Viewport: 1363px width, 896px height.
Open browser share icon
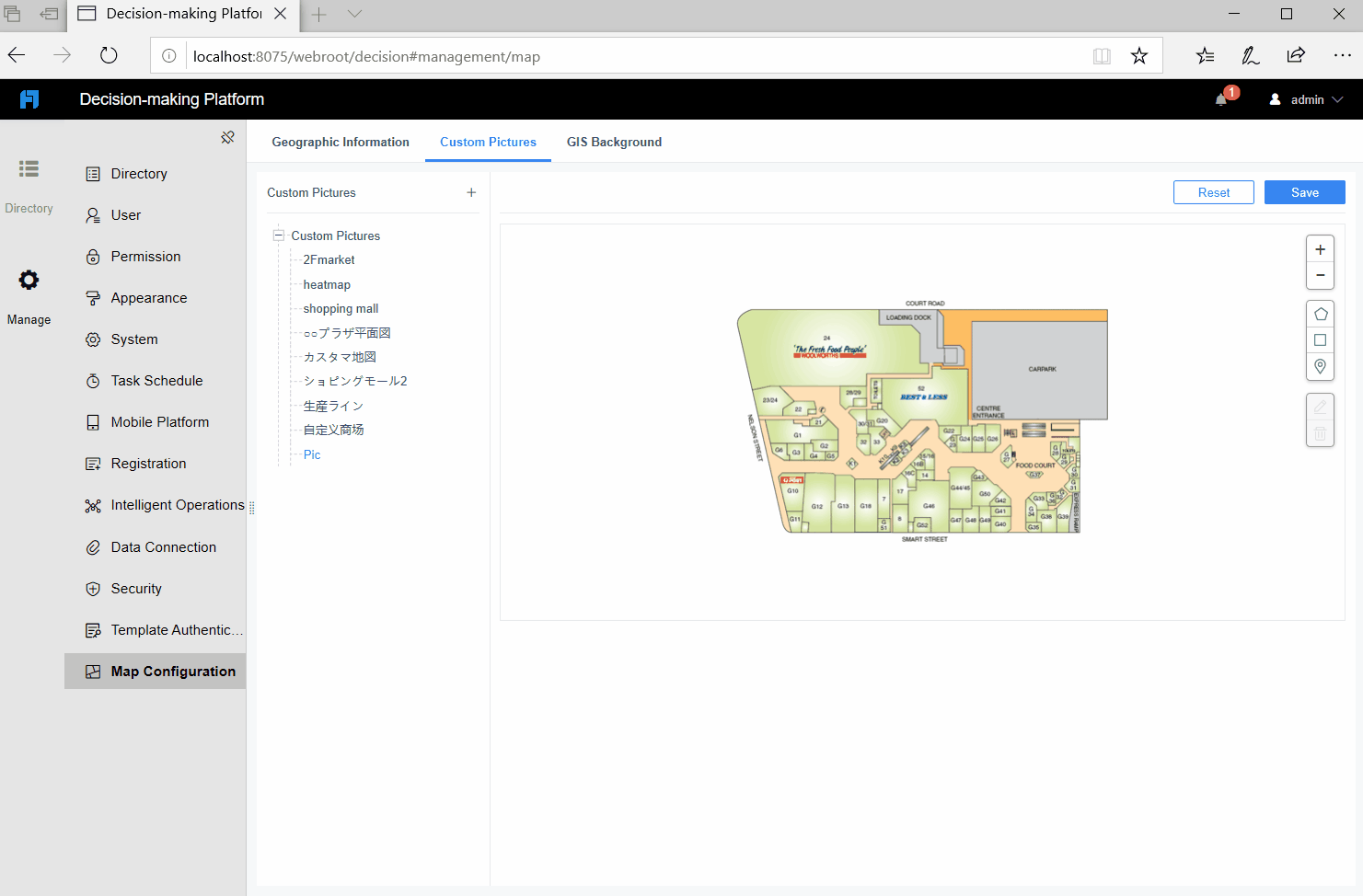click(x=1296, y=55)
